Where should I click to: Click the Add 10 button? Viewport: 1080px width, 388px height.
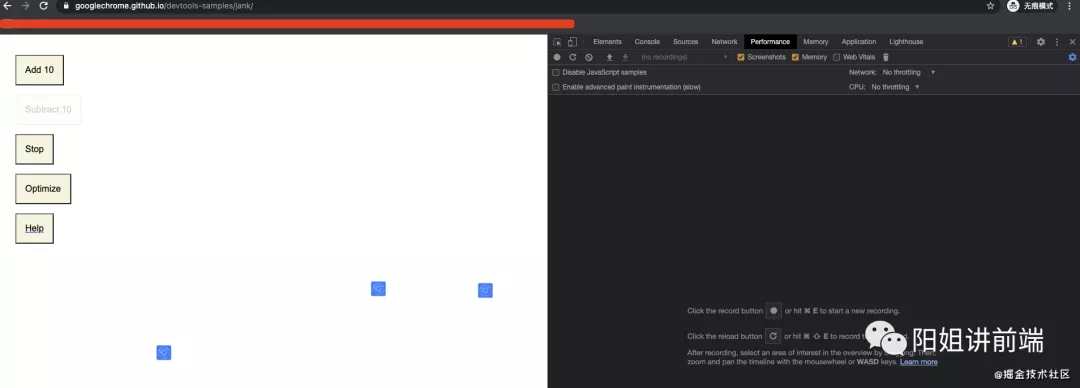[x=39, y=70]
